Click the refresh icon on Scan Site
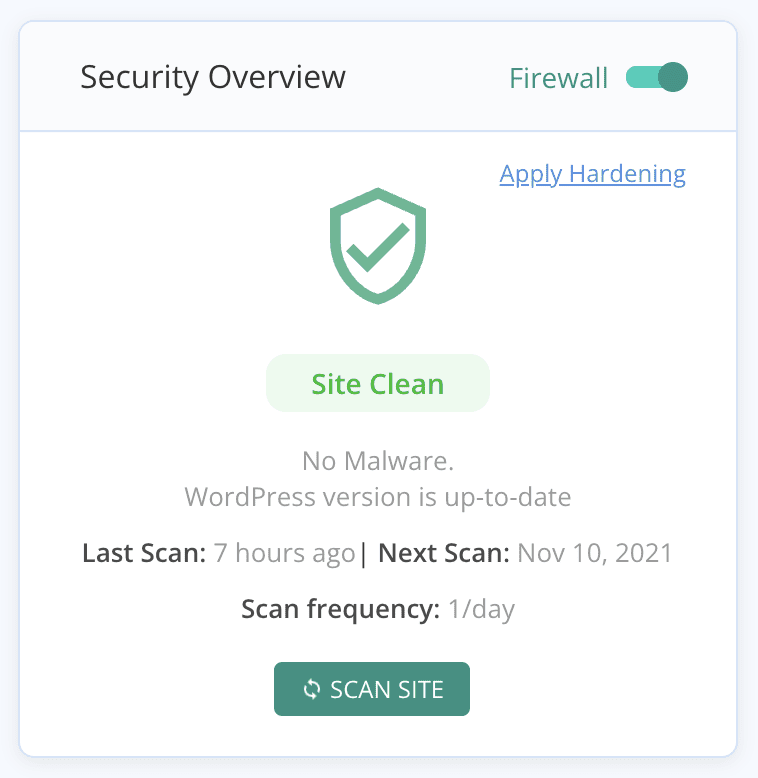 [312, 689]
